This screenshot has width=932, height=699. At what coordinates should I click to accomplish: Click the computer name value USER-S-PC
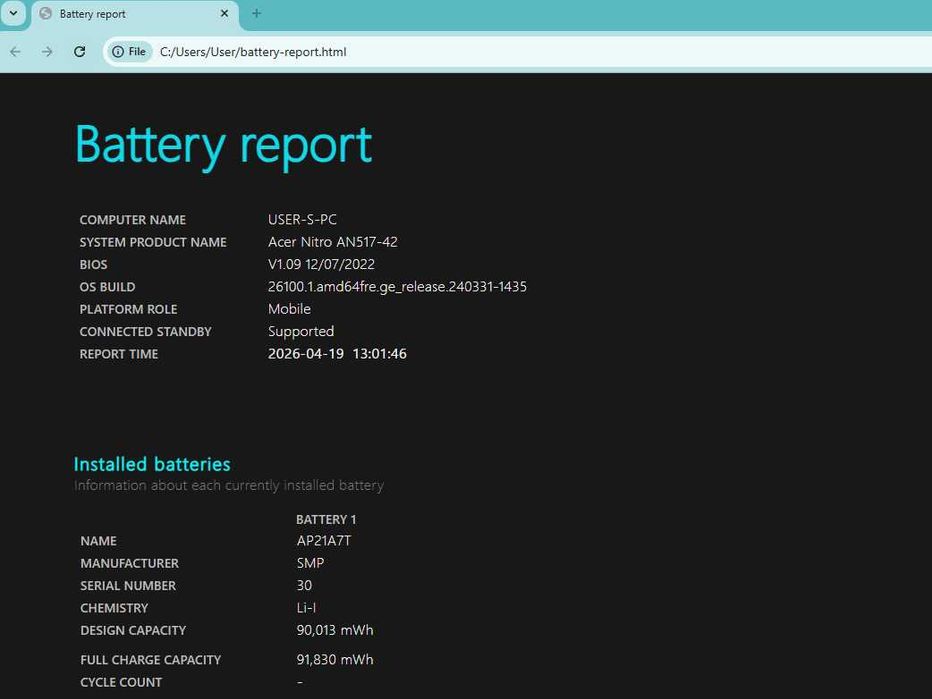pos(302,219)
